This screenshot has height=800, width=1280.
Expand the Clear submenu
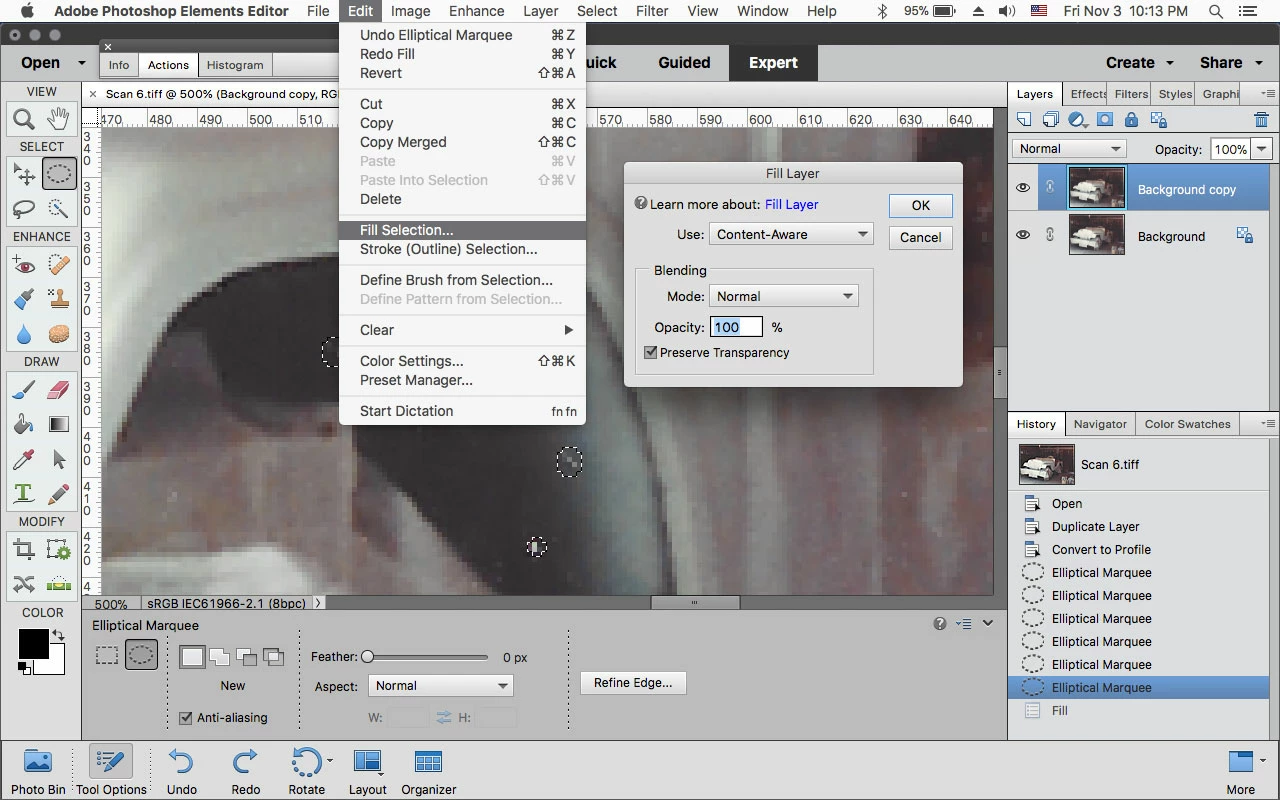click(x=462, y=330)
